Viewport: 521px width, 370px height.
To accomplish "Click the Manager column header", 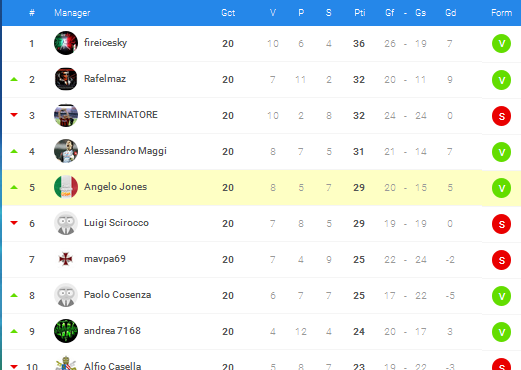I will [72, 13].
